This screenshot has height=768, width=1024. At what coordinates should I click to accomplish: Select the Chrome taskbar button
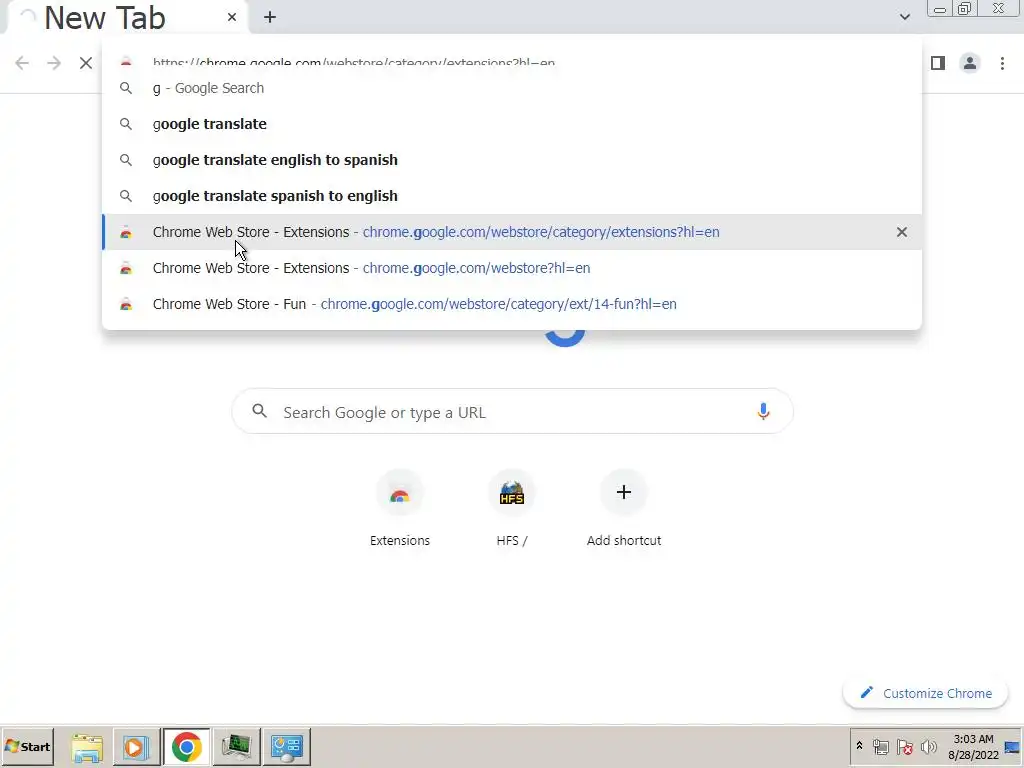186,746
